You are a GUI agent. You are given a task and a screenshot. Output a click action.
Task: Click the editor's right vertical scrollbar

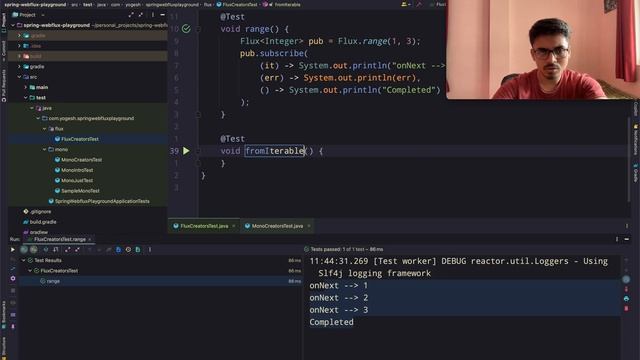pyautogui.click(x=629, y=159)
